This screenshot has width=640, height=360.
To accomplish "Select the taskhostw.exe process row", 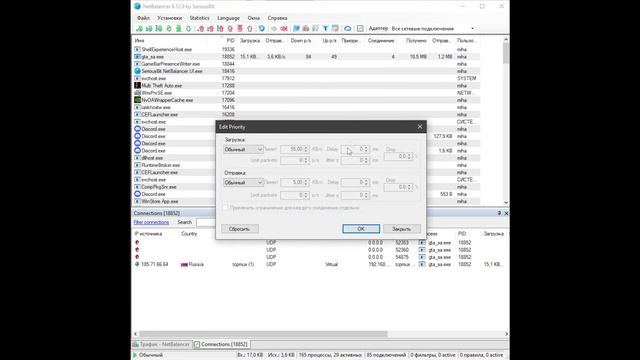I will point(306,107).
